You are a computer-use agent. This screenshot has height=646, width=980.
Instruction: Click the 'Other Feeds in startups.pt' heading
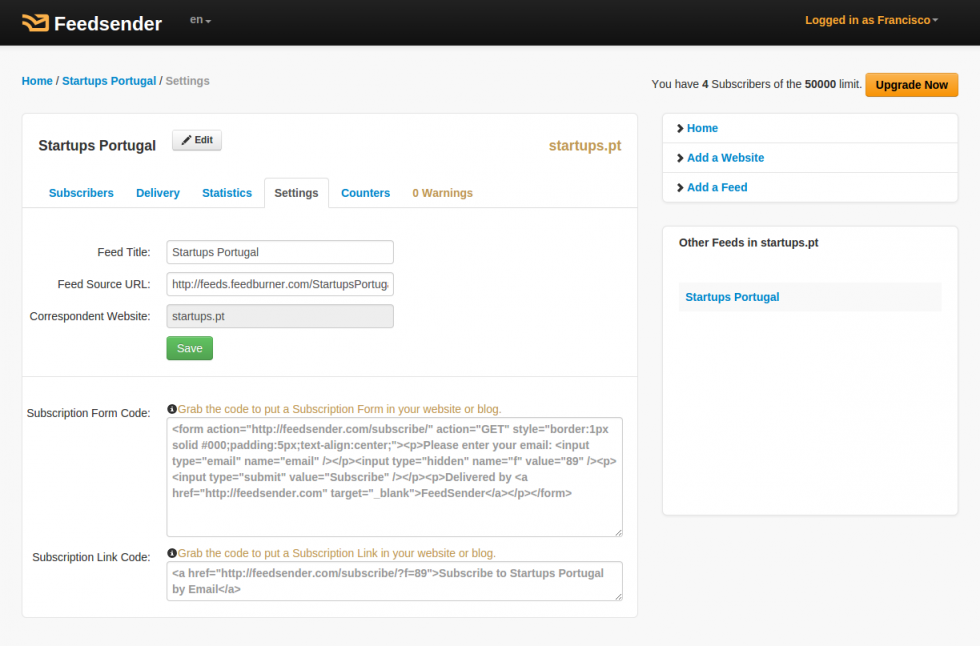pyautogui.click(x=749, y=242)
